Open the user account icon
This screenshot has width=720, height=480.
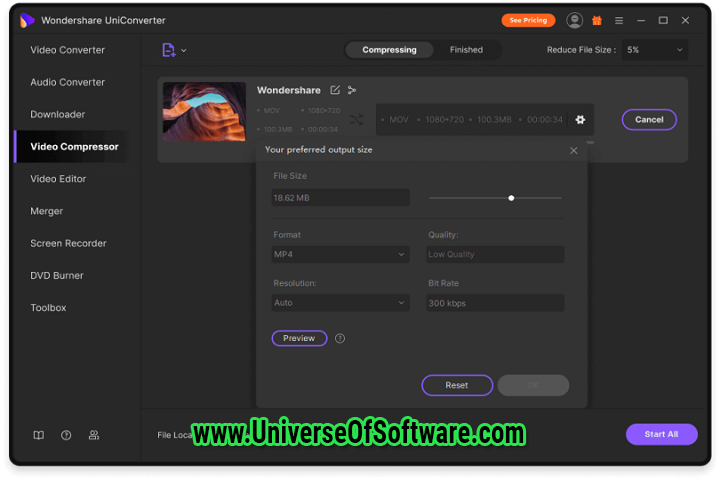(574, 20)
